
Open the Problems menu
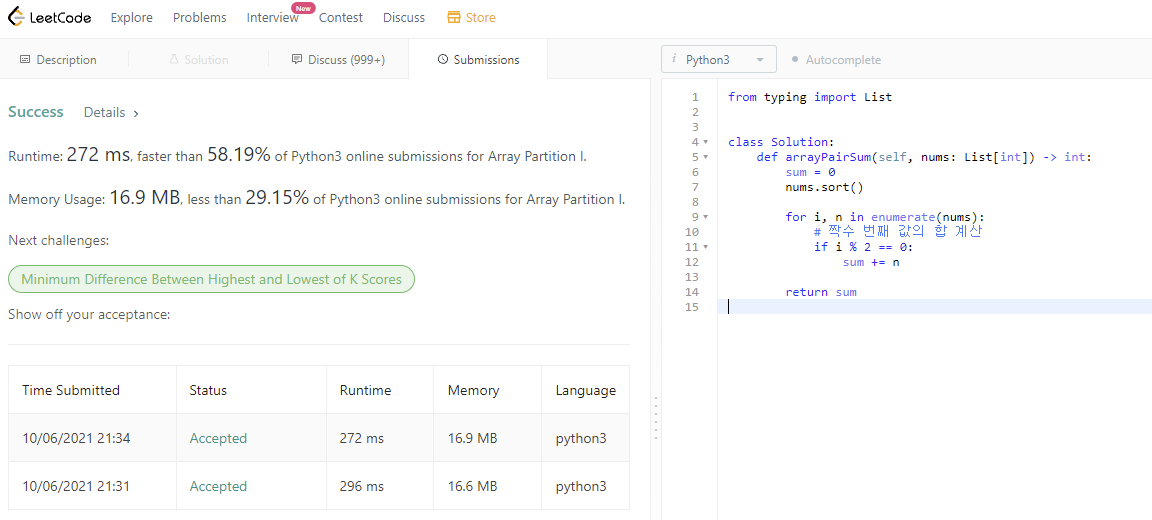pyautogui.click(x=199, y=18)
